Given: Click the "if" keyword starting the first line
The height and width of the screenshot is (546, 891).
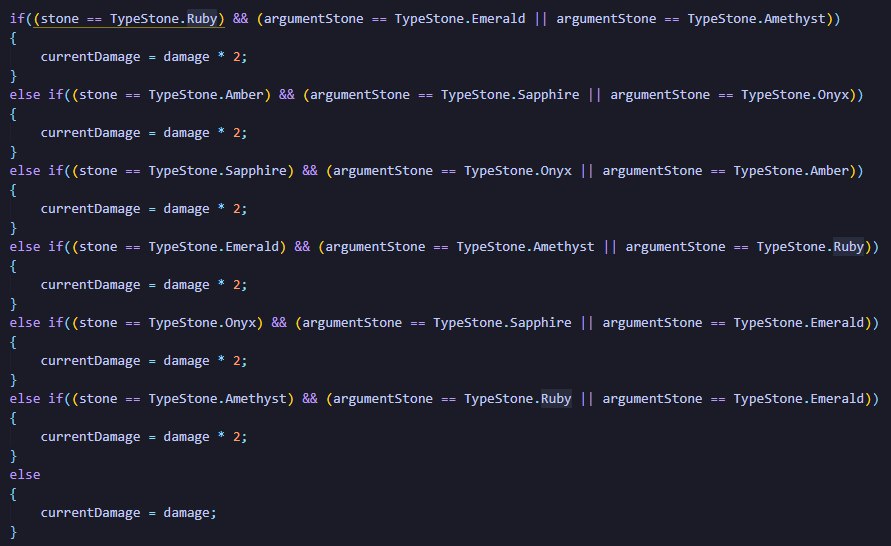Looking at the screenshot, I should point(17,19).
